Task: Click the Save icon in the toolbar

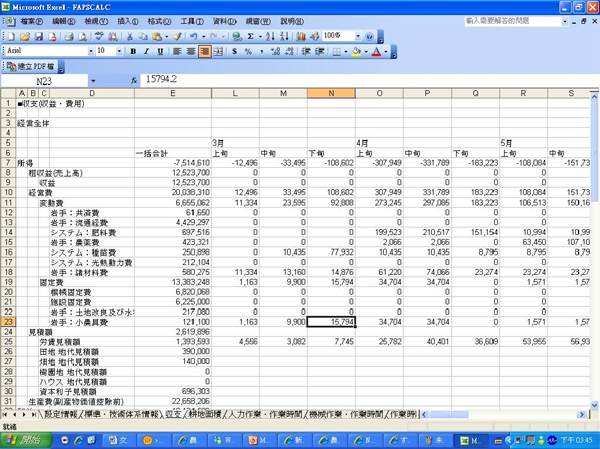Action: tap(38, 36)
